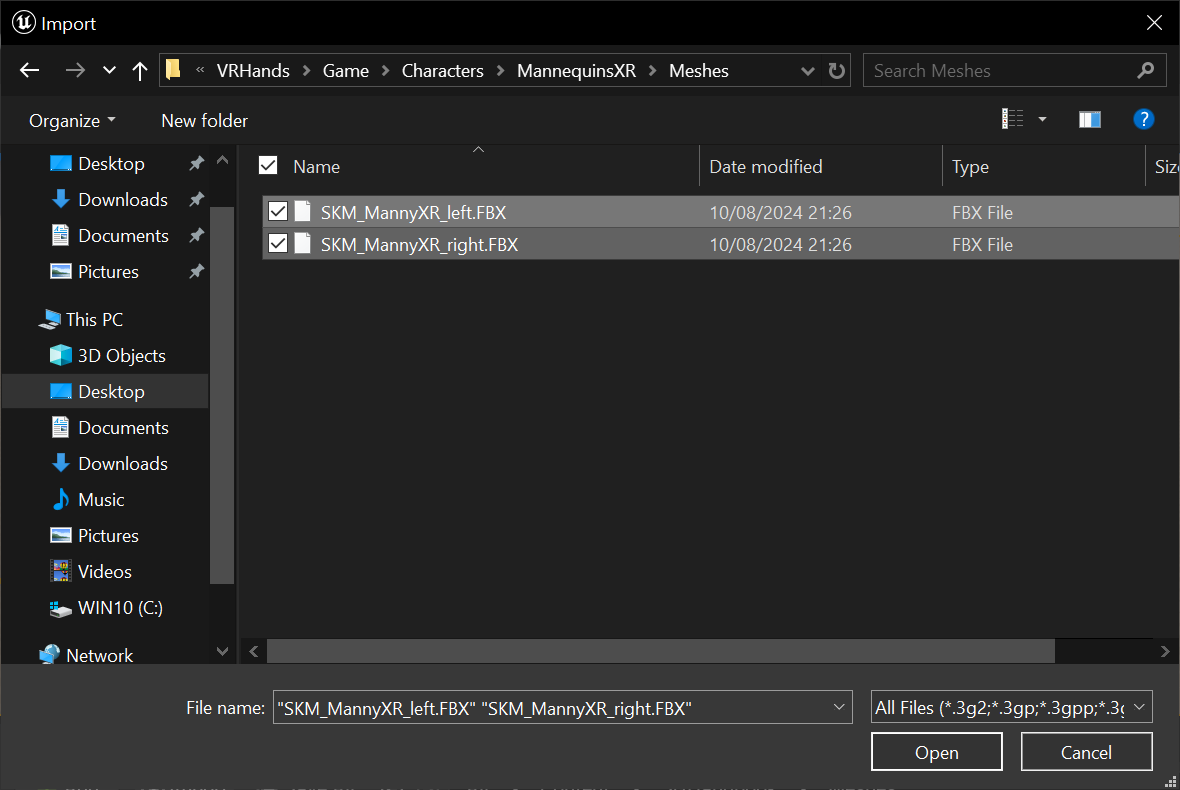Click the search magnifier in Search Meshes box
The width and height of the screenshot is (1180, 790).
pyautogui.click(x=1145, y=70)
